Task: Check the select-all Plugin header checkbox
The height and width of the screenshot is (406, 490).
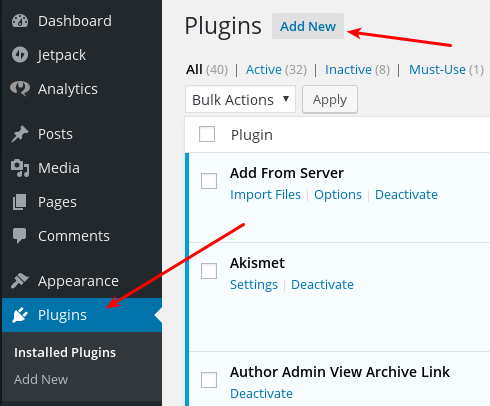Action: tap(207, 134)
